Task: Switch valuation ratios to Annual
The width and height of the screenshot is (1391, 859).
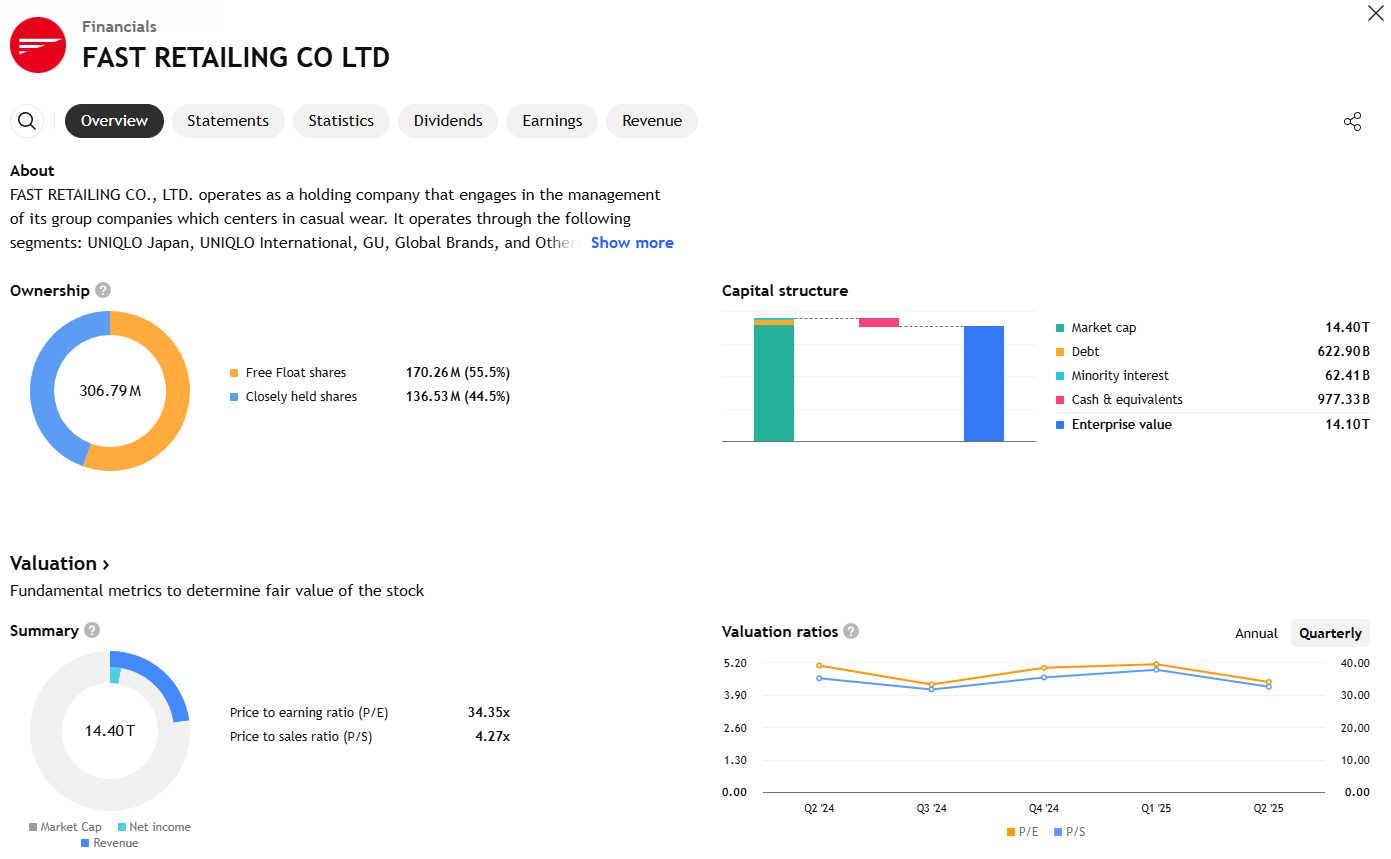Action: coord(1256,633)
